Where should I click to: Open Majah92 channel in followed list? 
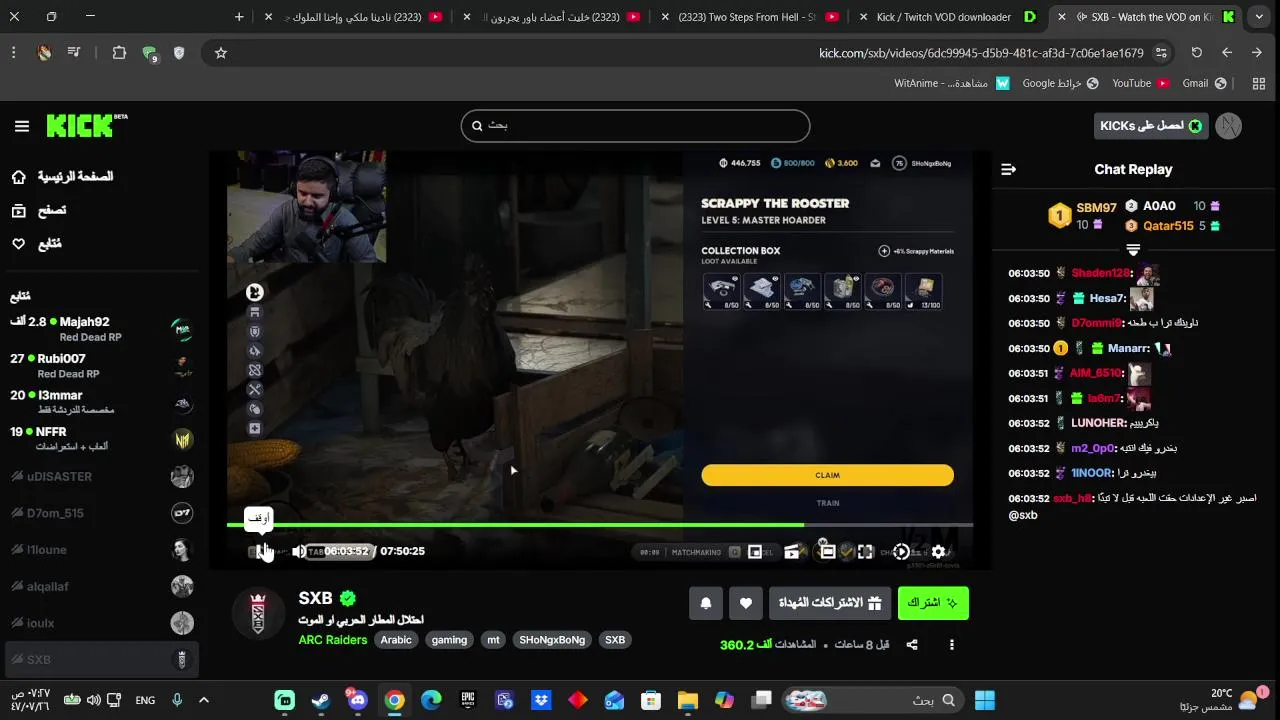pos(100,329)
